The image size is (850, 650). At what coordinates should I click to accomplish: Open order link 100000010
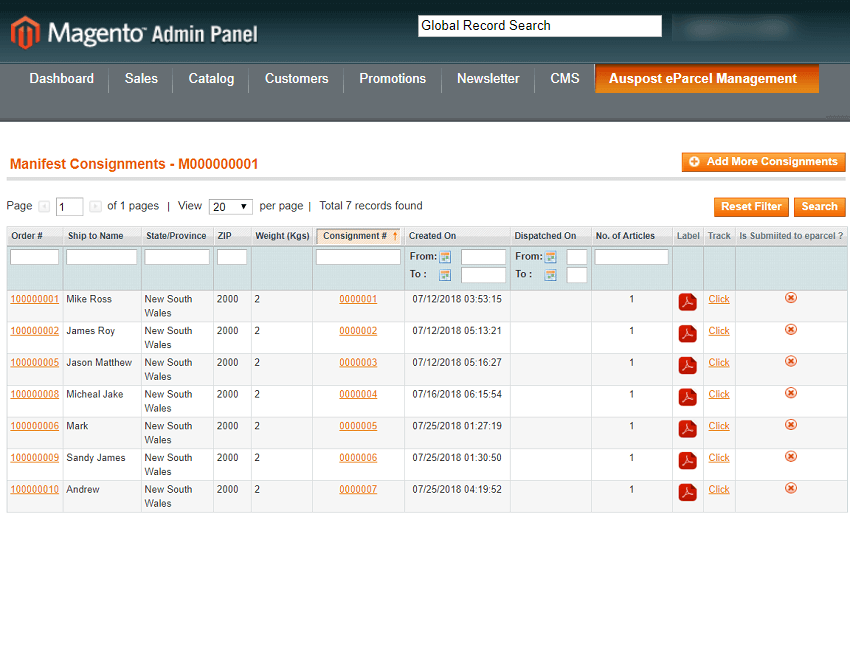(35, 490)
